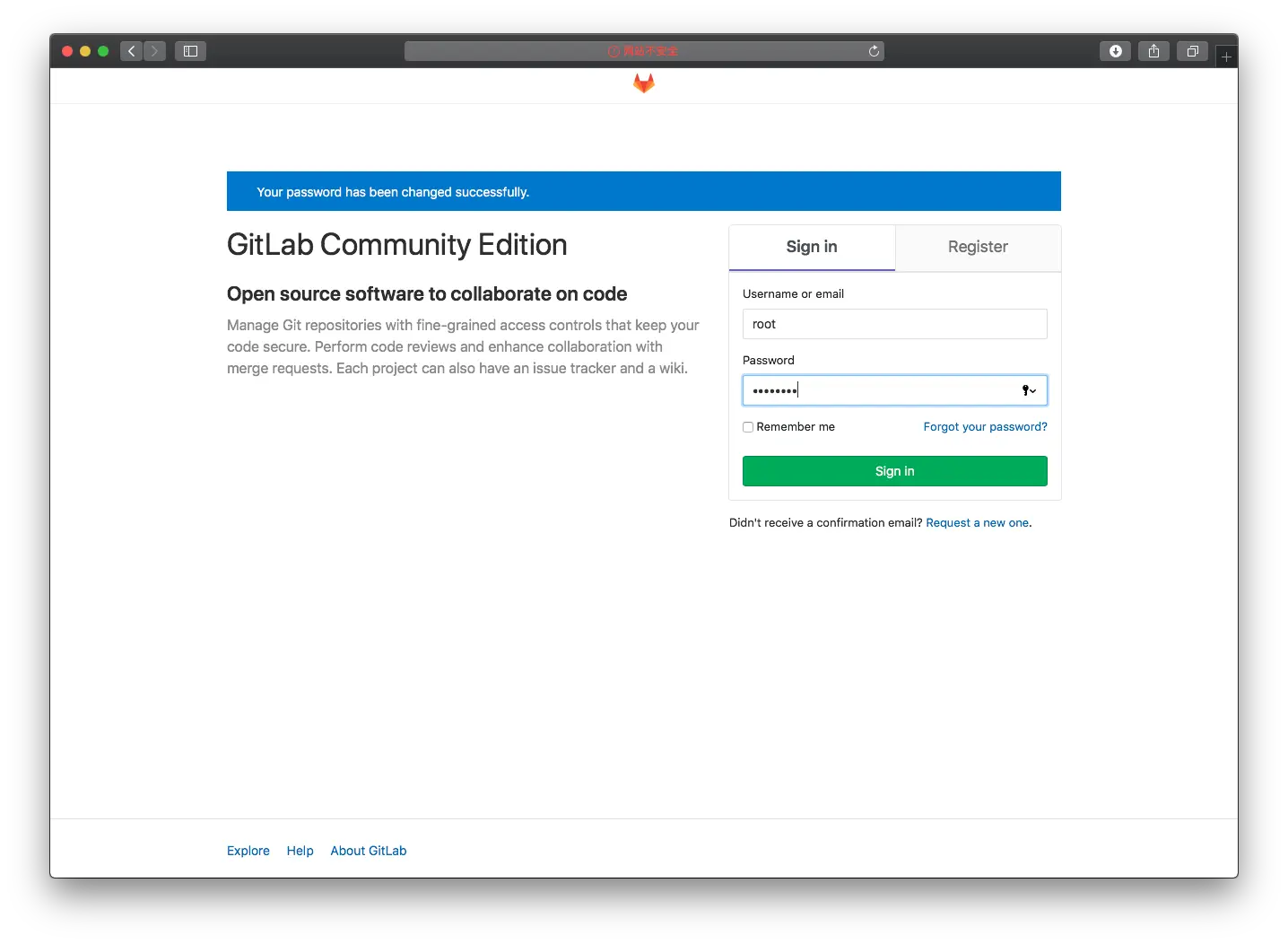Image resolution: width=1288 pixels, height=944 pixels.
Task: Enable the Remember me checkbox
Action: pos(748,427)
